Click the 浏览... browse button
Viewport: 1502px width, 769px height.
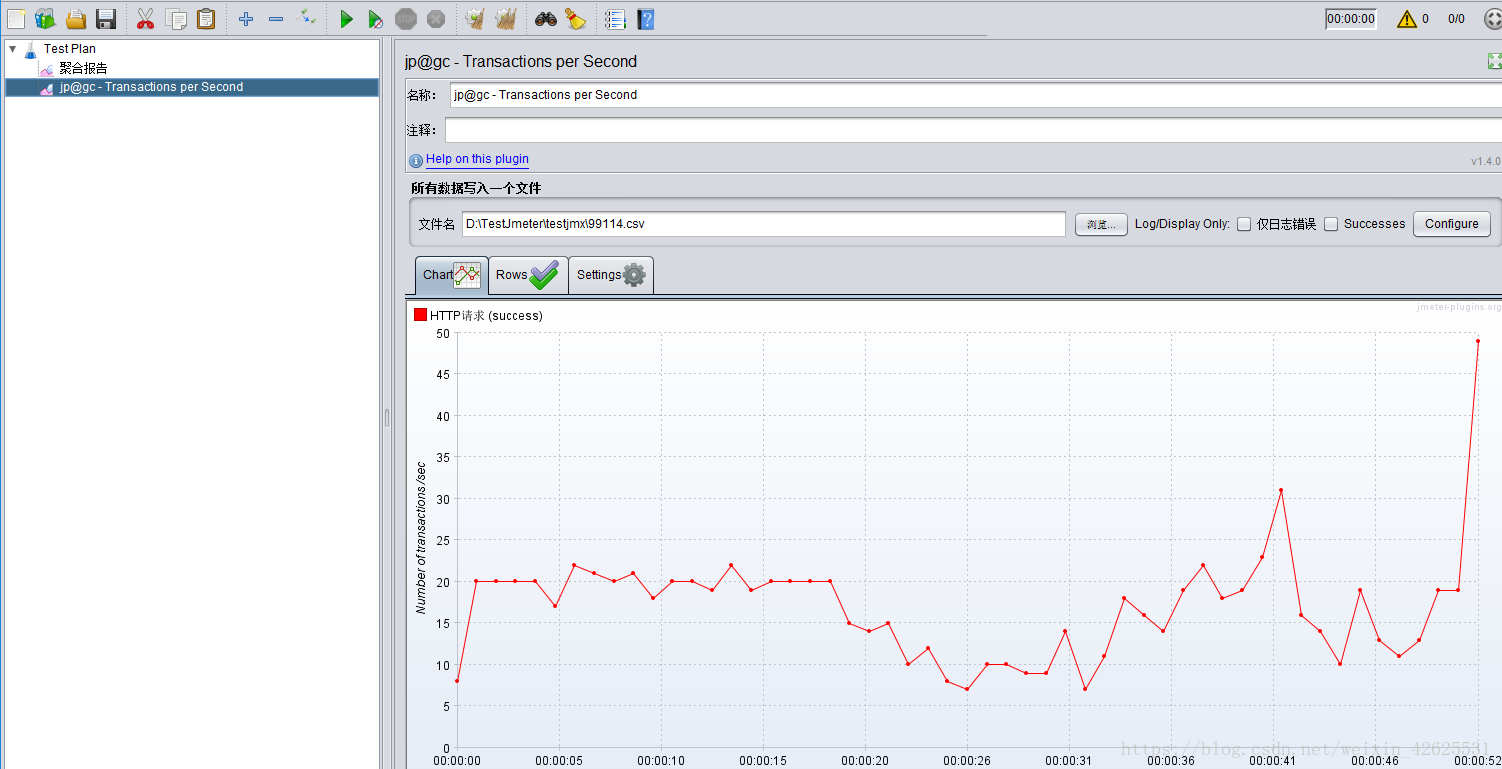click(1101, 225)
